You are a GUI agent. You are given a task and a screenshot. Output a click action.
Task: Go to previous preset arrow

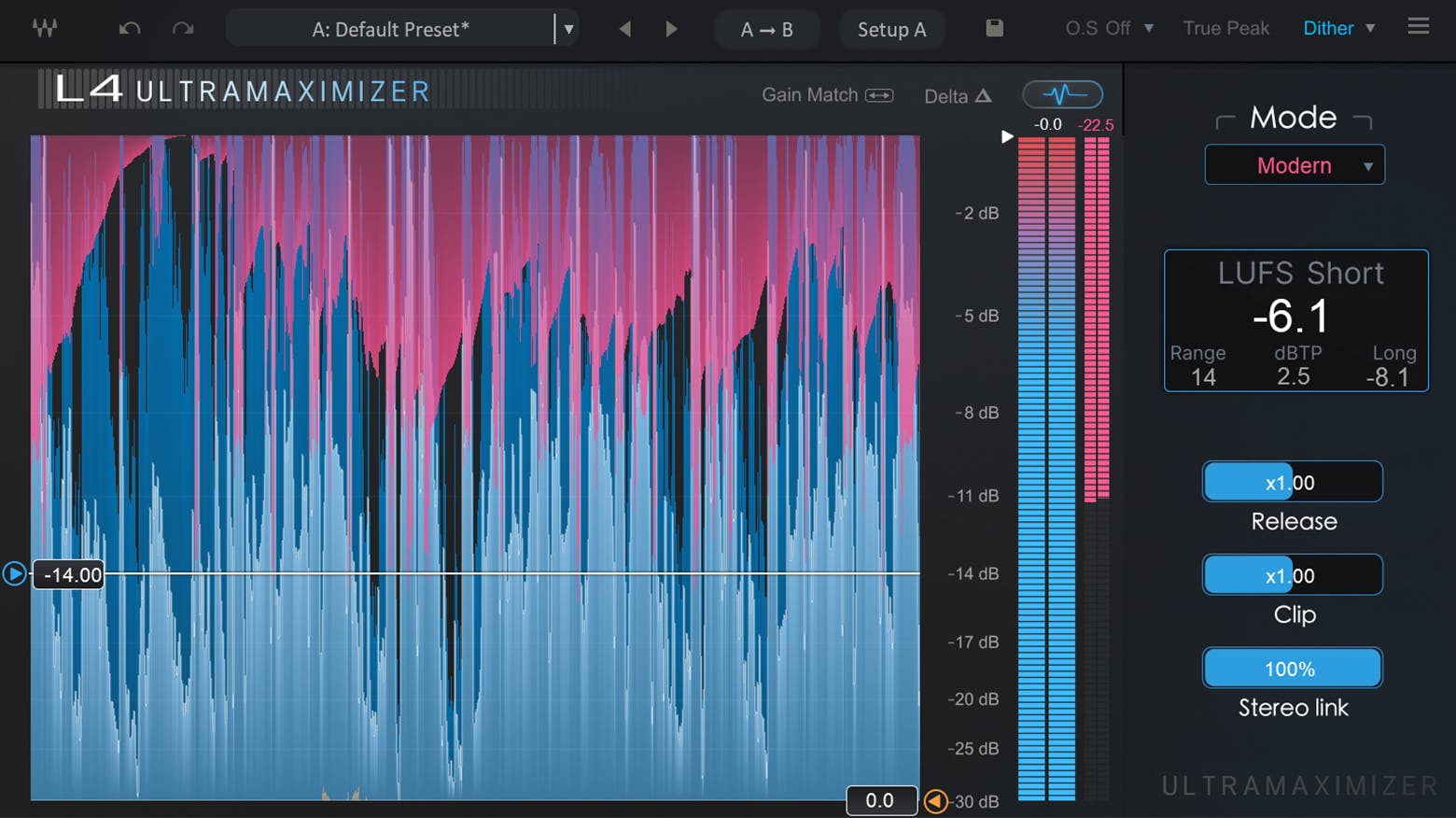(624, 29)
